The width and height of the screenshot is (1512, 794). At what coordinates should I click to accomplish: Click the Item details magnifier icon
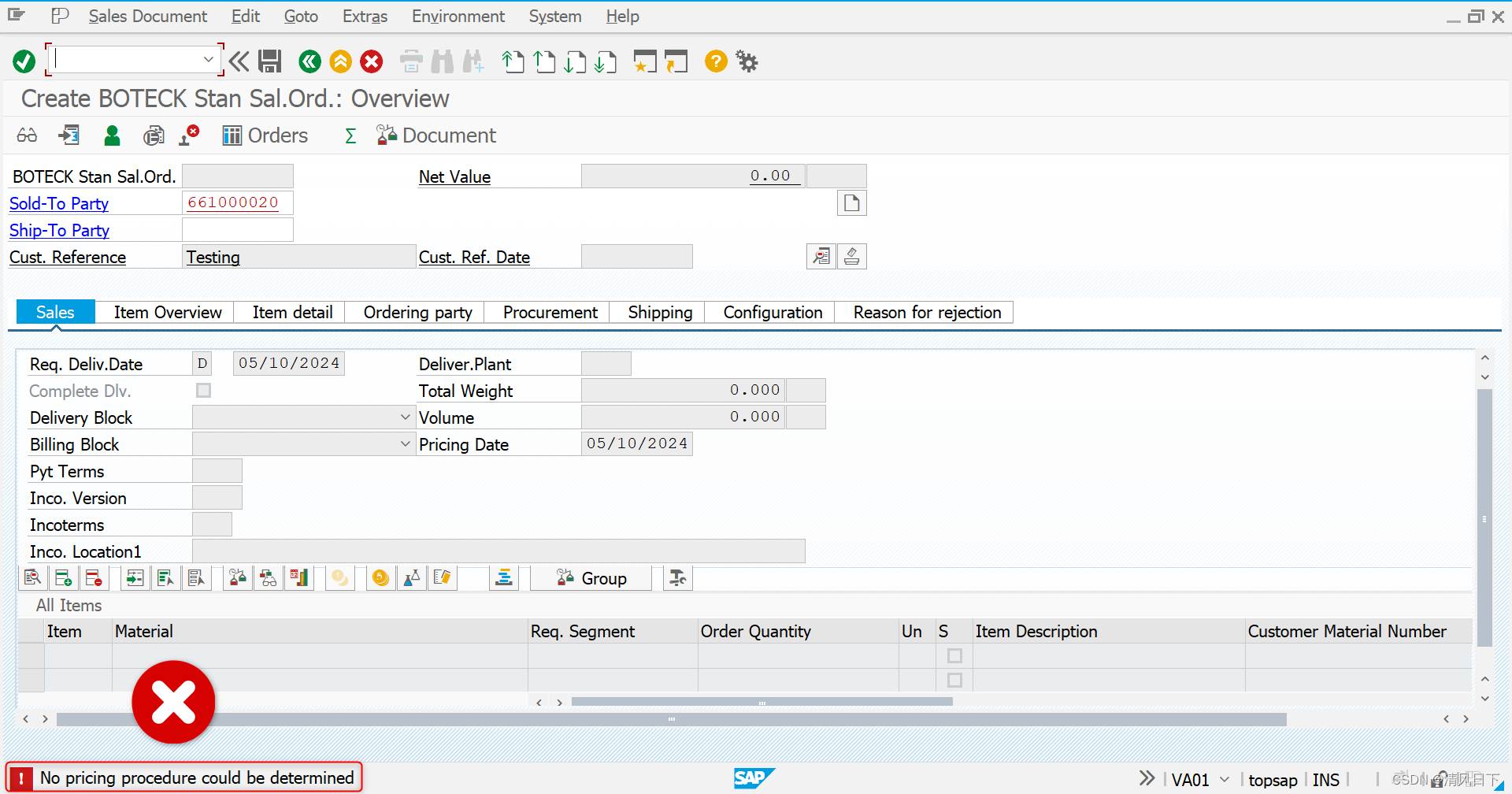click(33, 578)
